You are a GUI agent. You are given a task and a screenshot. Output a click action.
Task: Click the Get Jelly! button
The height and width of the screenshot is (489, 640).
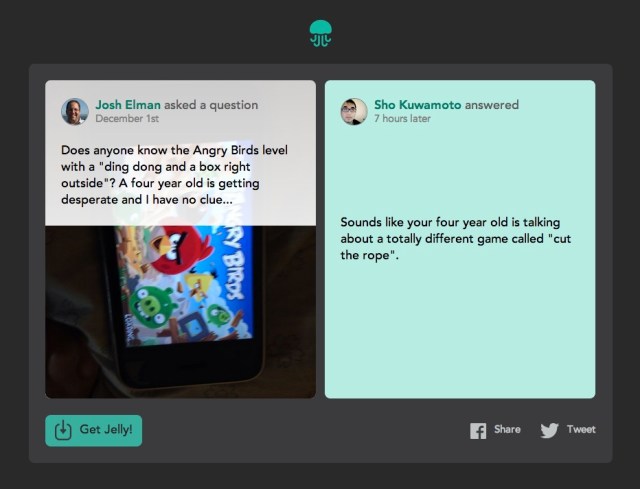(93, 431)
